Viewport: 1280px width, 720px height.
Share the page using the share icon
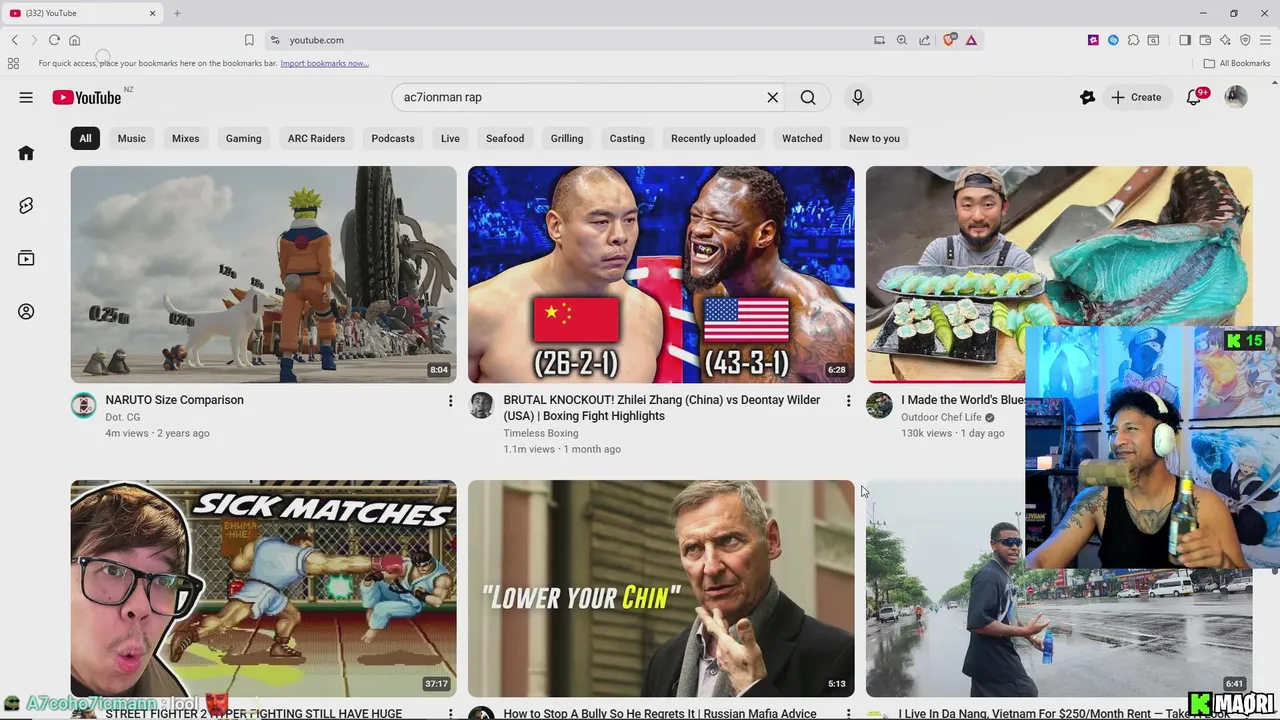(924, 40)
